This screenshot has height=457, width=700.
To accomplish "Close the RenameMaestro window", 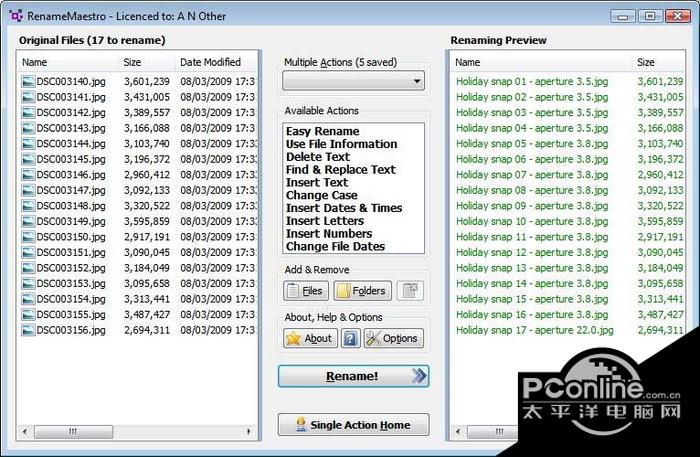I will point(678,17).
